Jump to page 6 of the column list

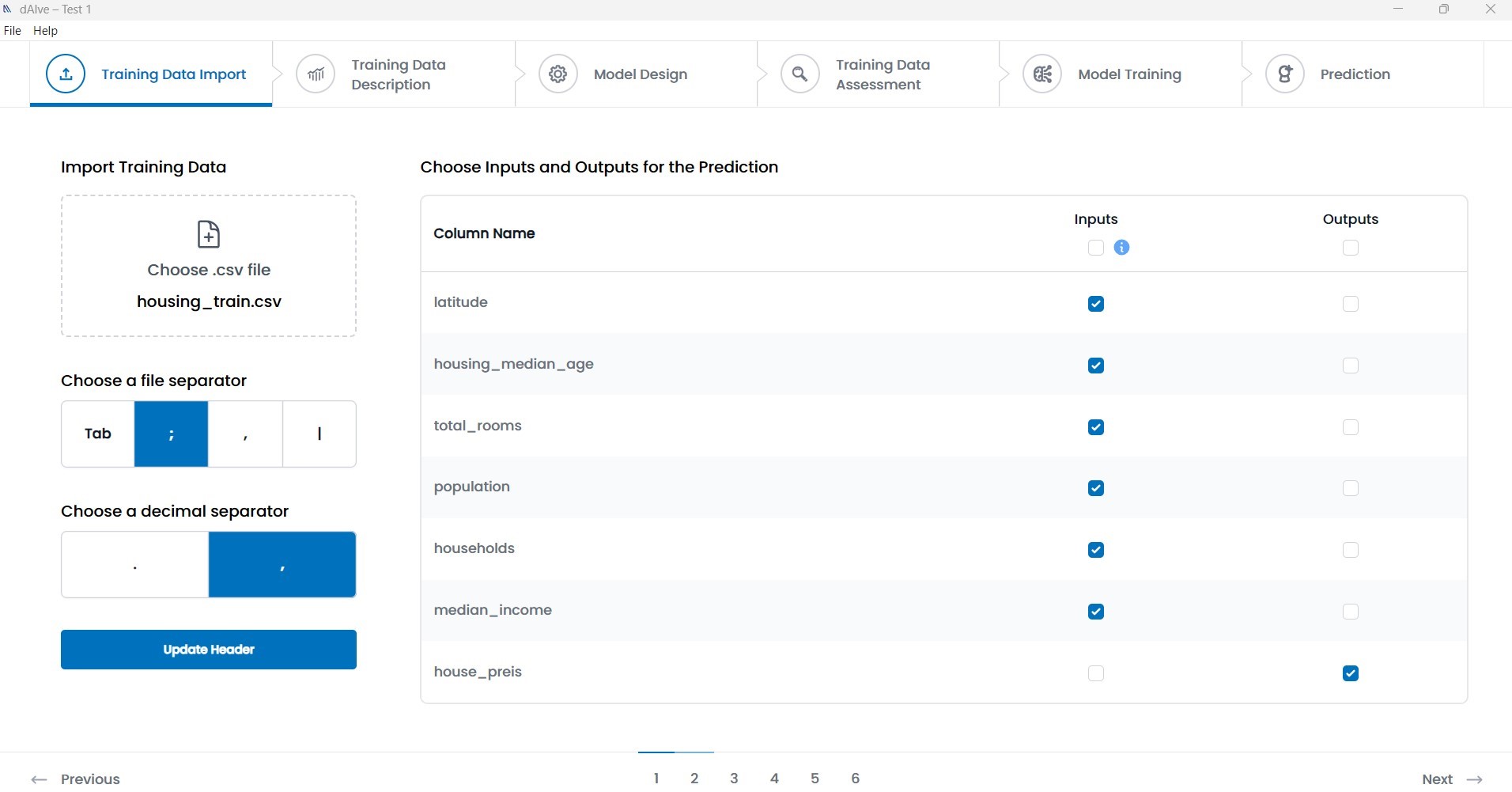point(856,778)
